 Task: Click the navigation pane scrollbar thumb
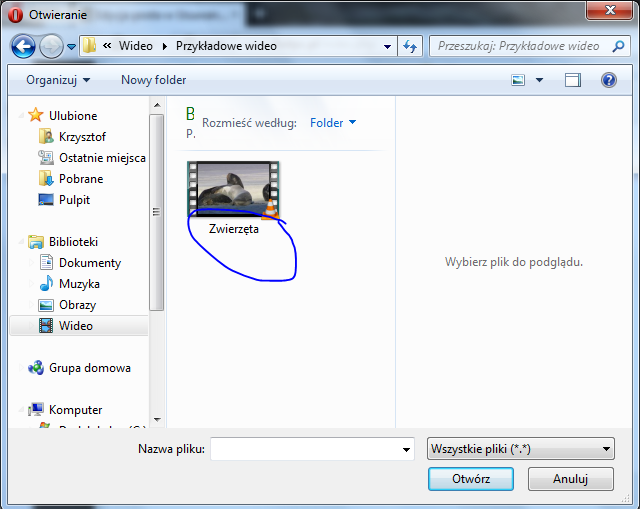click(x=156, y=213)
